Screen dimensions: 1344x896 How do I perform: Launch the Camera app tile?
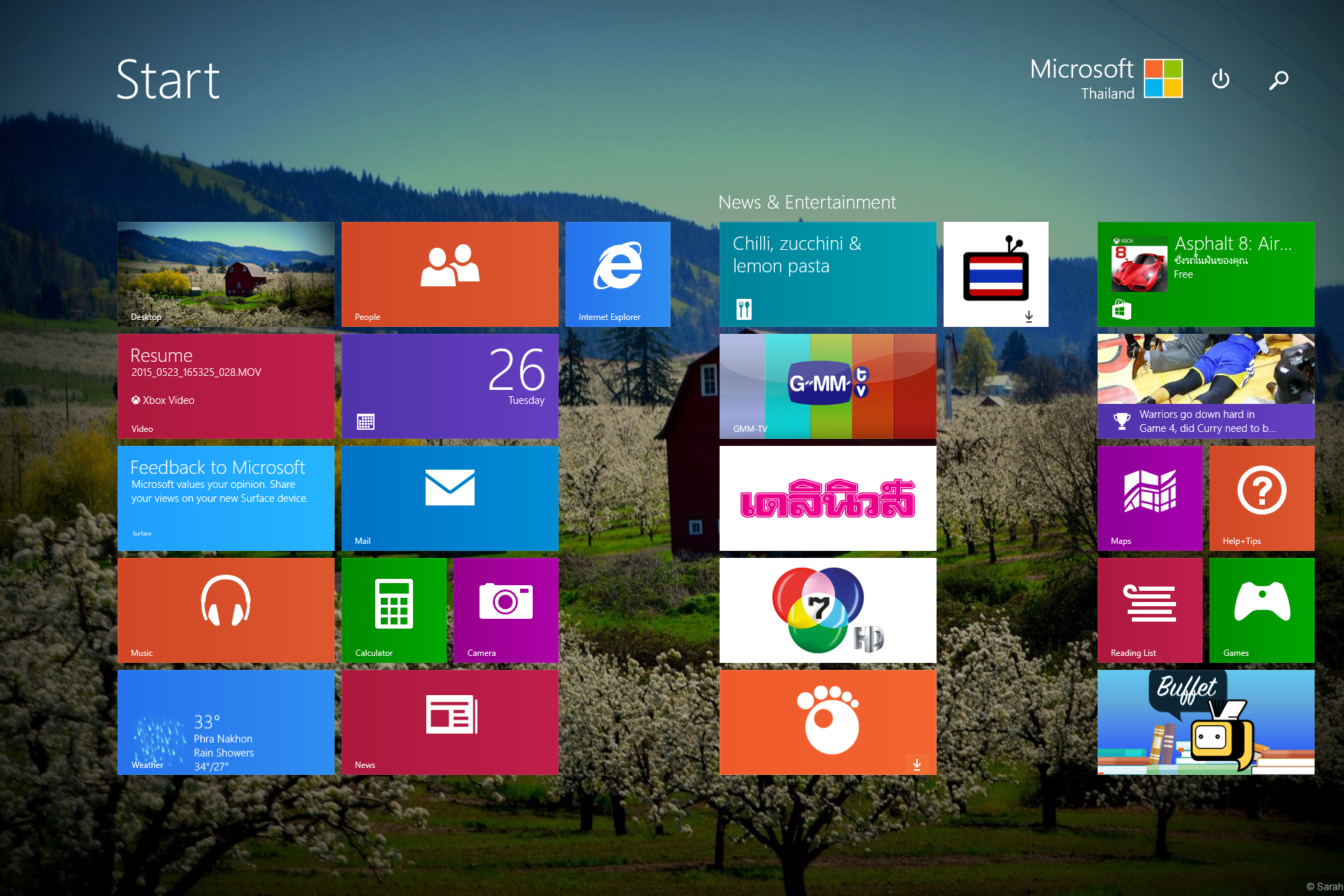pos(505,610)
